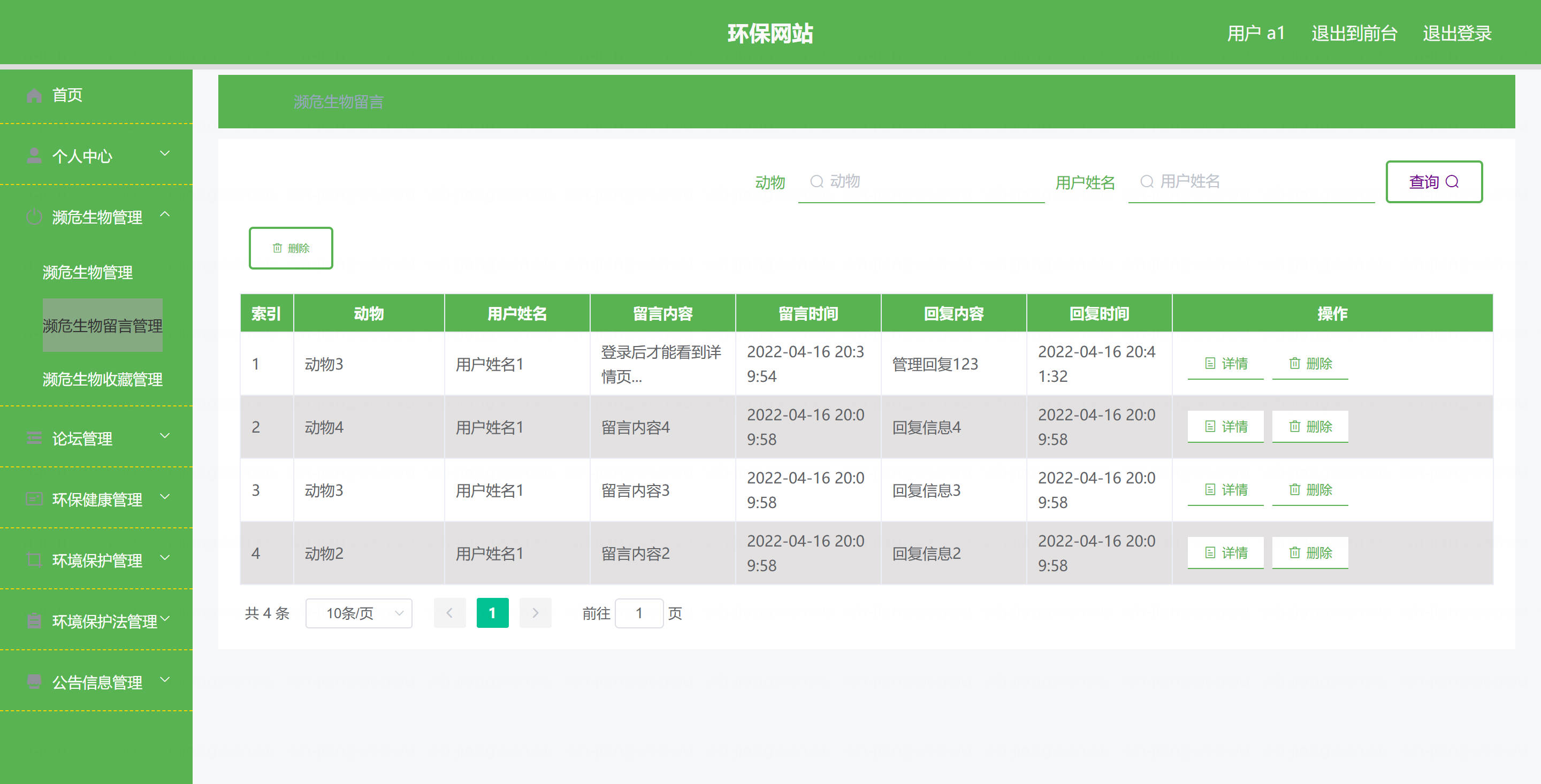Image resolution: width=1541 pixels, height=784 pixels.
Task: Click the icon beside 环保健康管理
Action: click(34, 499)
